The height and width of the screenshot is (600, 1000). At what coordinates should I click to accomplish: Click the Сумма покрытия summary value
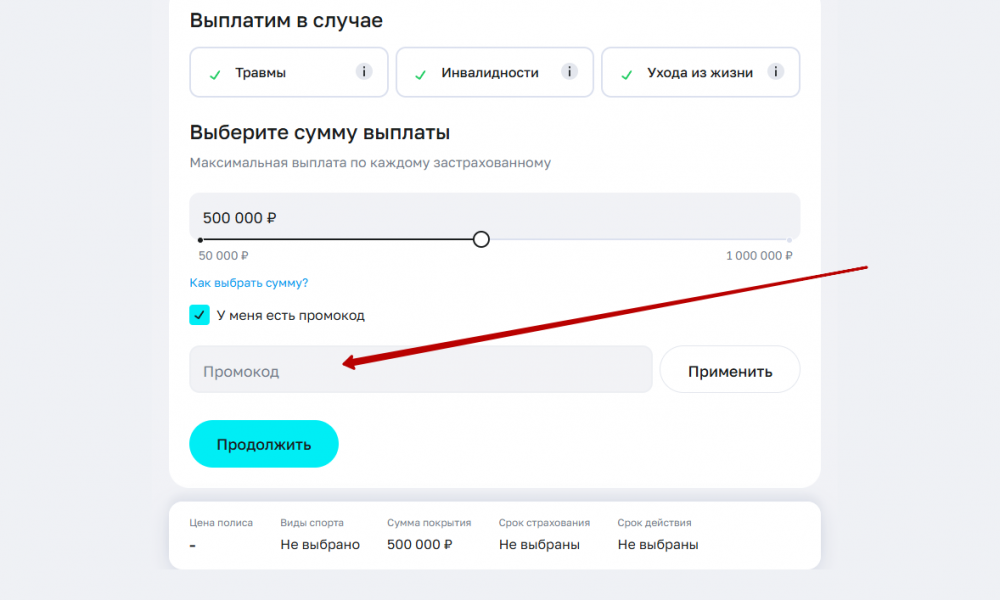(420, 545)
